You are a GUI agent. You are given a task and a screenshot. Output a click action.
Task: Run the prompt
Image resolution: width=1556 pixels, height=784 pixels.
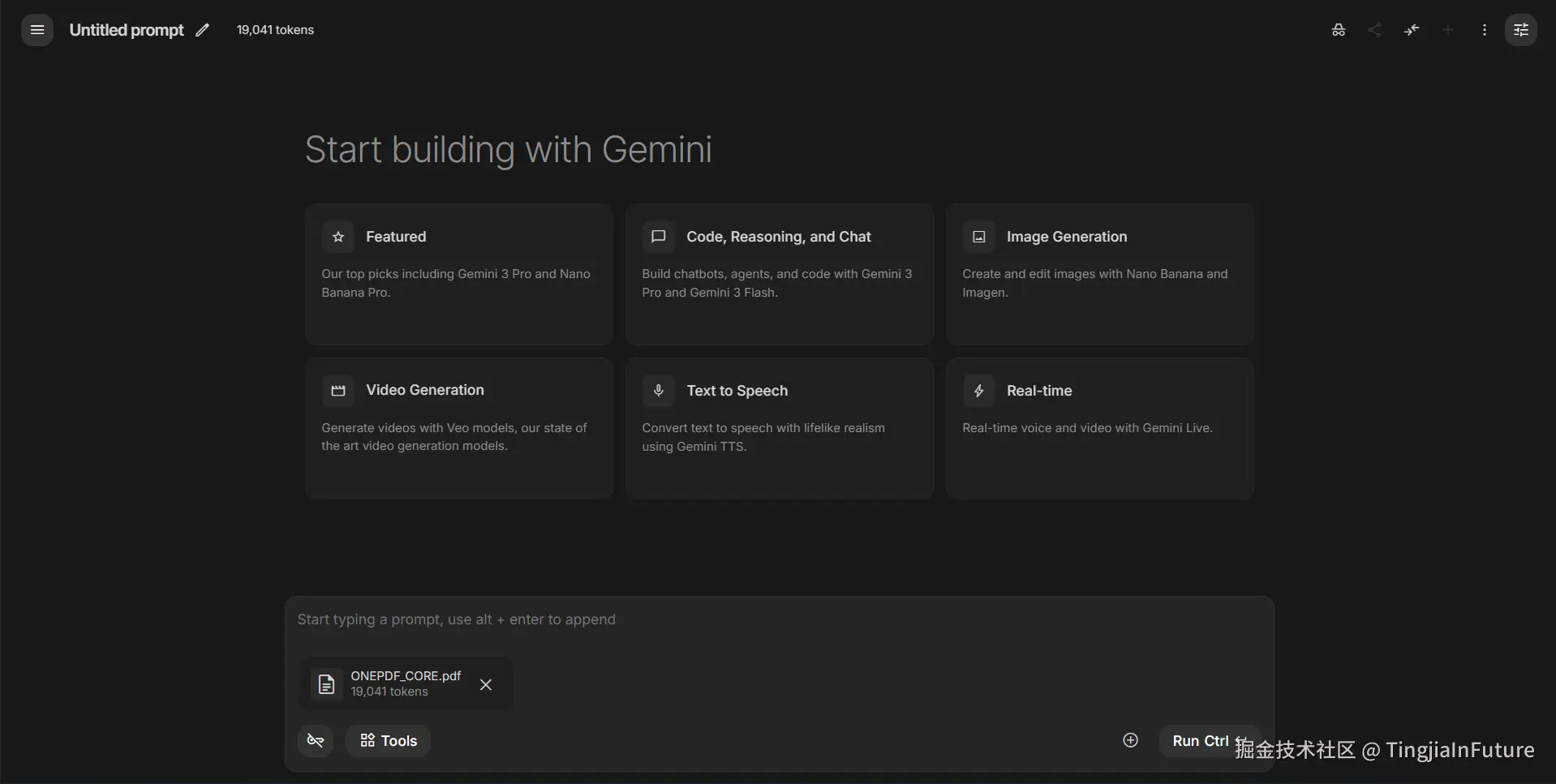tap(1201, 740)
